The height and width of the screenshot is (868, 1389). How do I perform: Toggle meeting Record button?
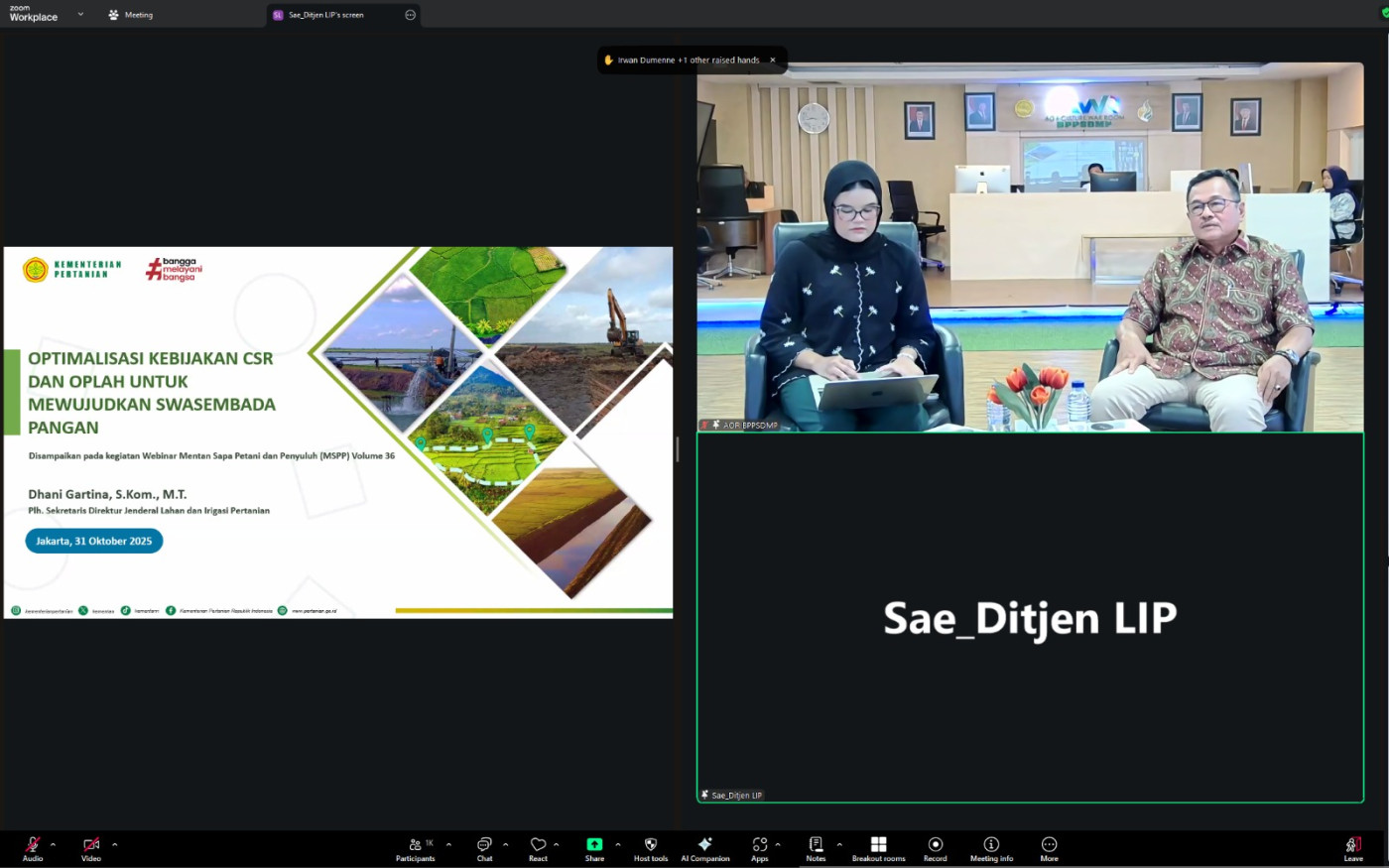(935, 846)
